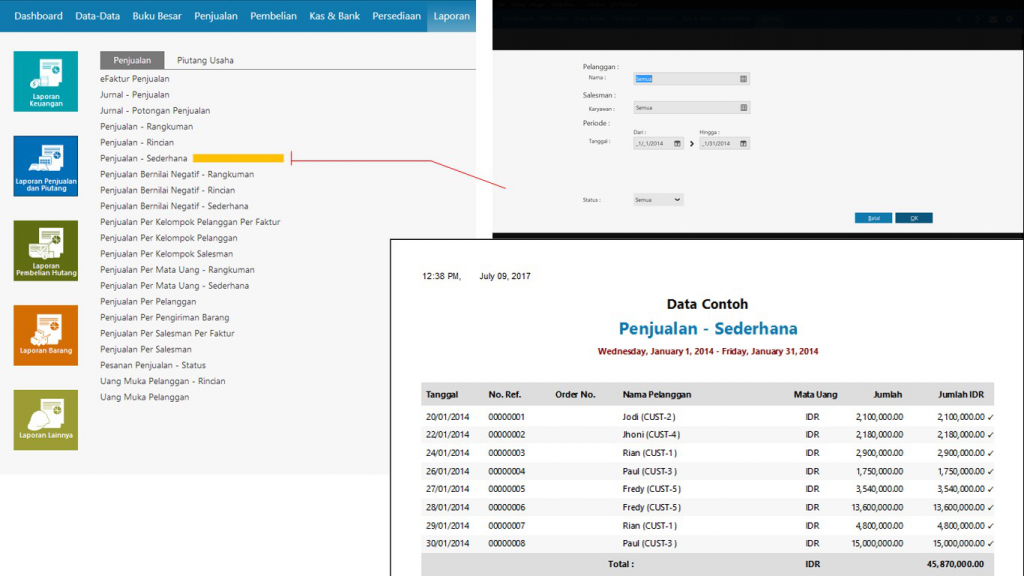Open the Dashboard menu
1024x576 pixels.
(38, 16)
